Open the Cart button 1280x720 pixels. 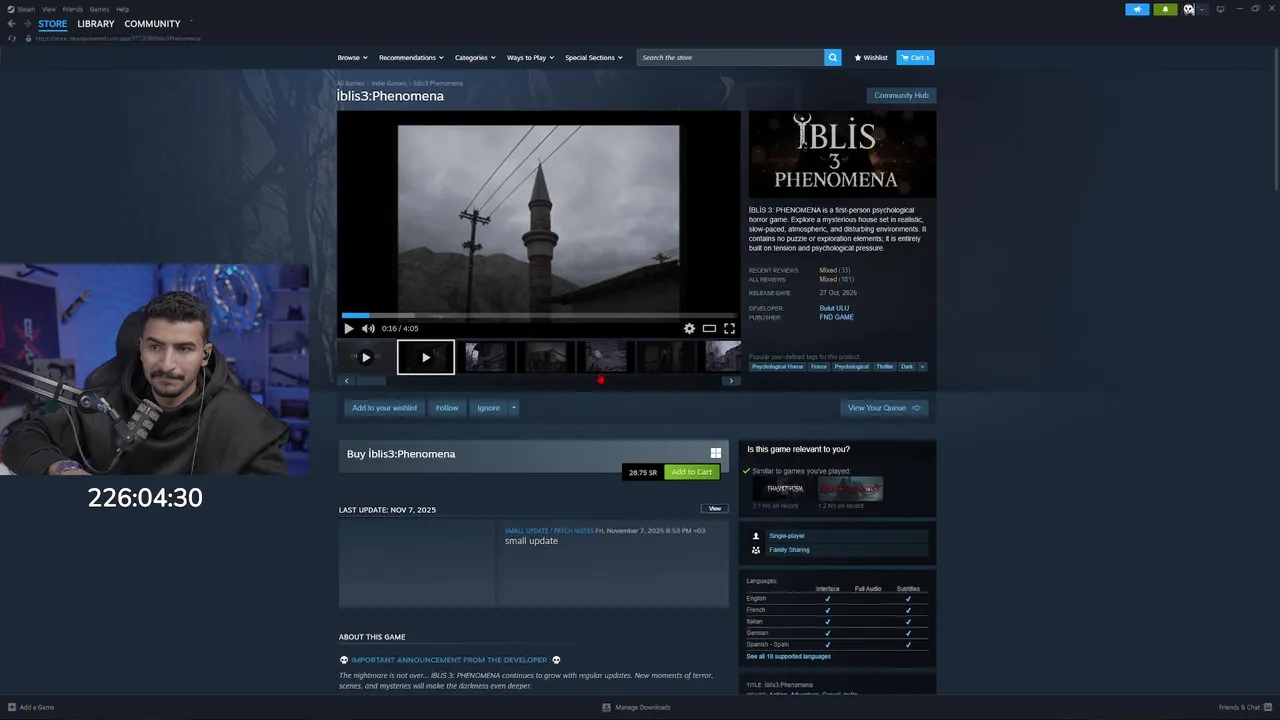915,57
